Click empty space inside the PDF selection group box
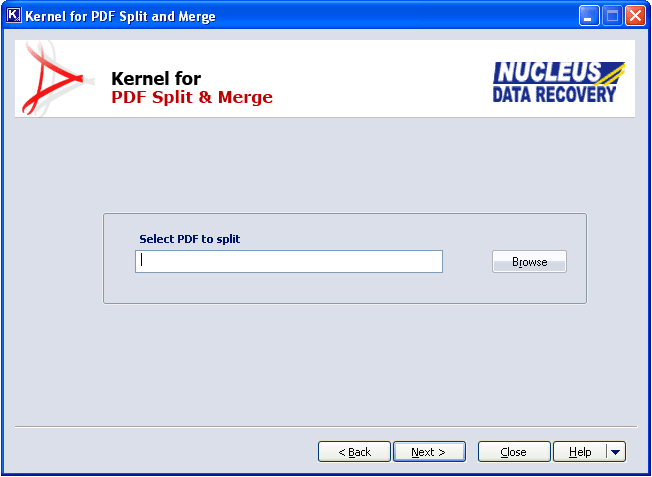The image size is (652, 477). [x=300, y=288]
